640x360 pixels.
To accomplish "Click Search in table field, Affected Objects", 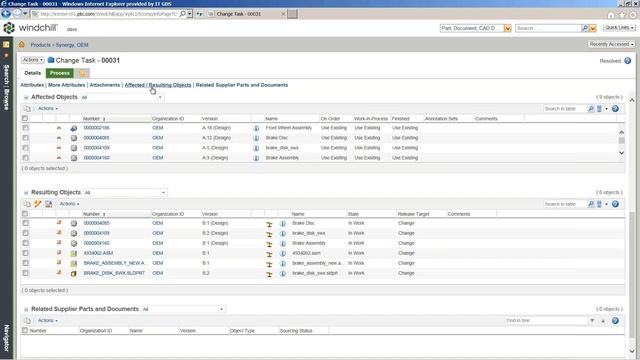I will (564, 109).
